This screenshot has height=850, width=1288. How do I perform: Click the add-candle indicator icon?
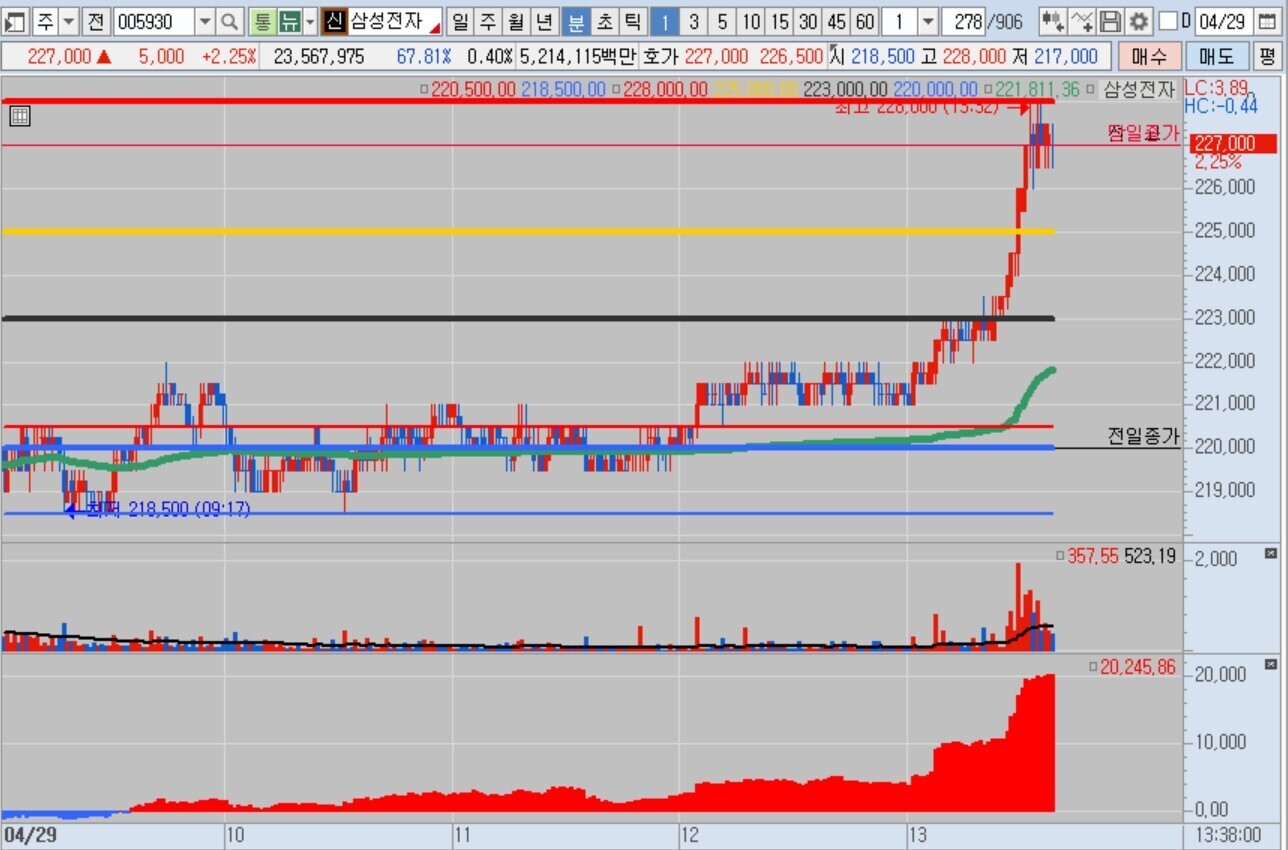coord(1052,21)
